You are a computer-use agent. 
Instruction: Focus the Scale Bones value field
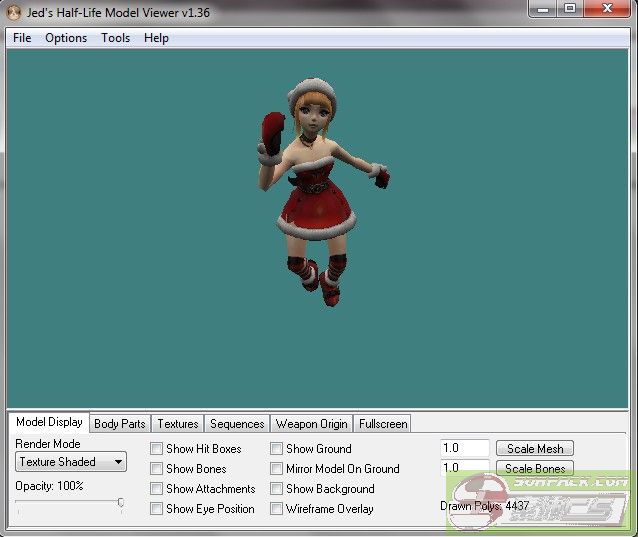(x=465, y=467)
